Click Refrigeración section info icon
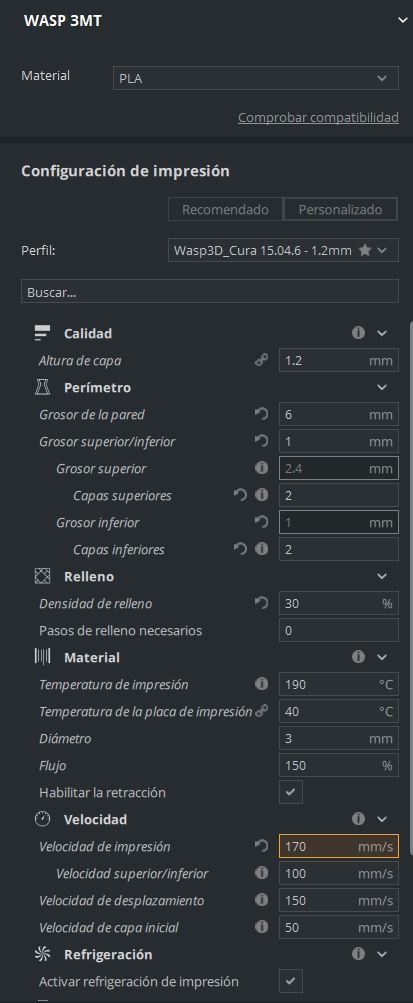The width and height of the screenshot is (413, 1003). click(359, 954)
